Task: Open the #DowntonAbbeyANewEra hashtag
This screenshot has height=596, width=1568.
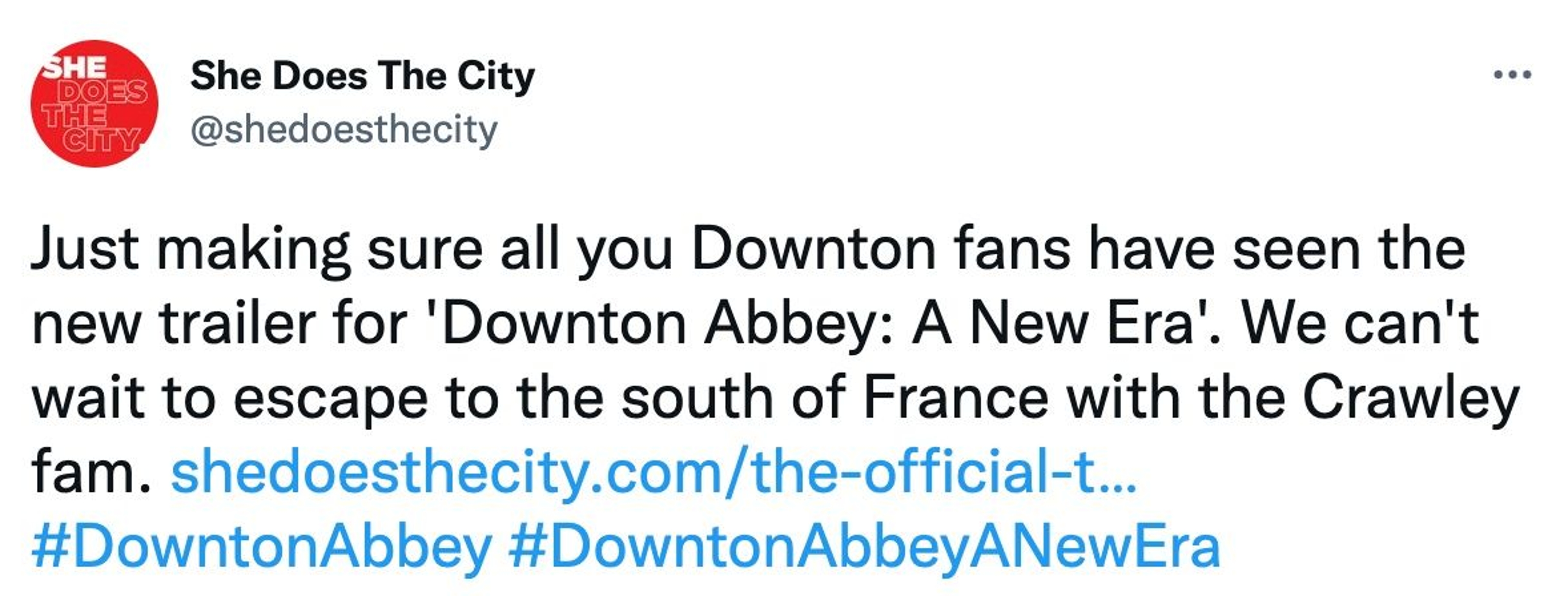Action: [x=864, y=546]
